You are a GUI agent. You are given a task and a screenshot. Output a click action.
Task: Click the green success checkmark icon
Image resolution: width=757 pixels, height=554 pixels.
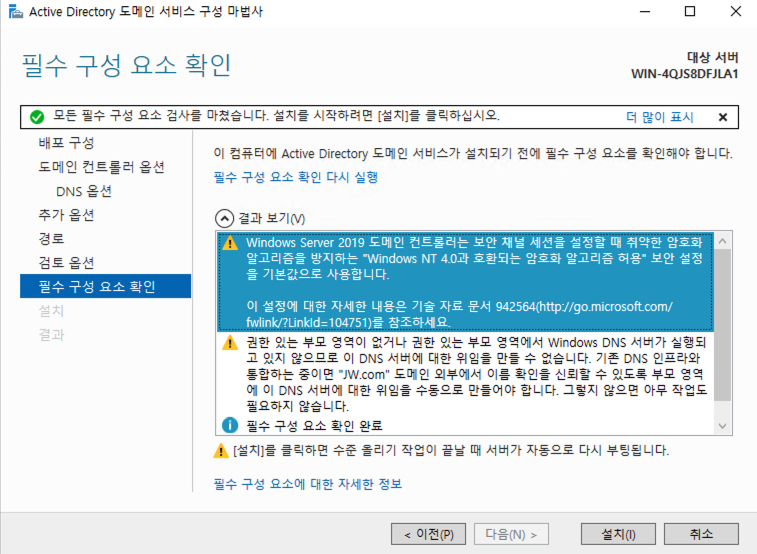[x=37, y=117]
